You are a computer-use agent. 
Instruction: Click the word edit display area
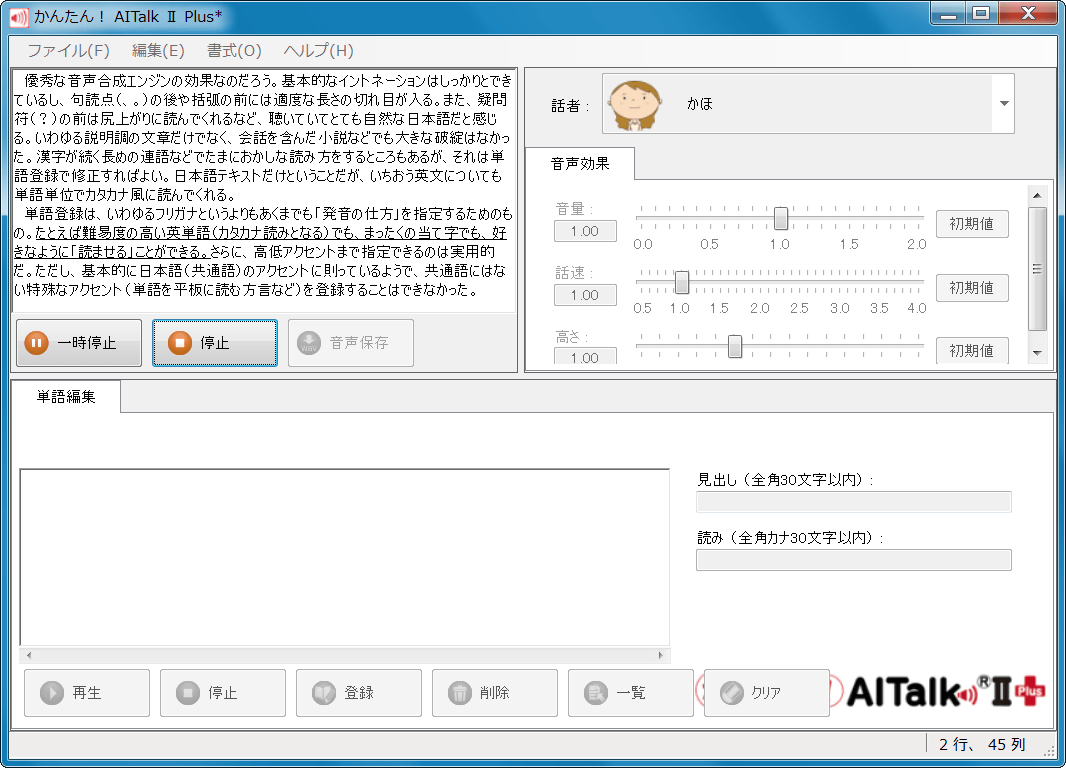pyautogui.click(x=345, y=557)
